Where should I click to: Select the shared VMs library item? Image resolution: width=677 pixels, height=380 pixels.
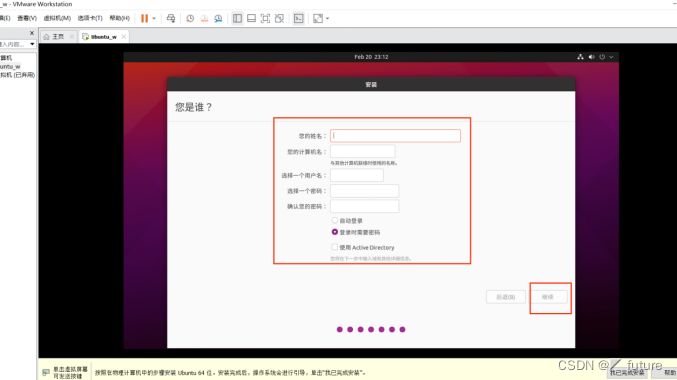[17, 75]
